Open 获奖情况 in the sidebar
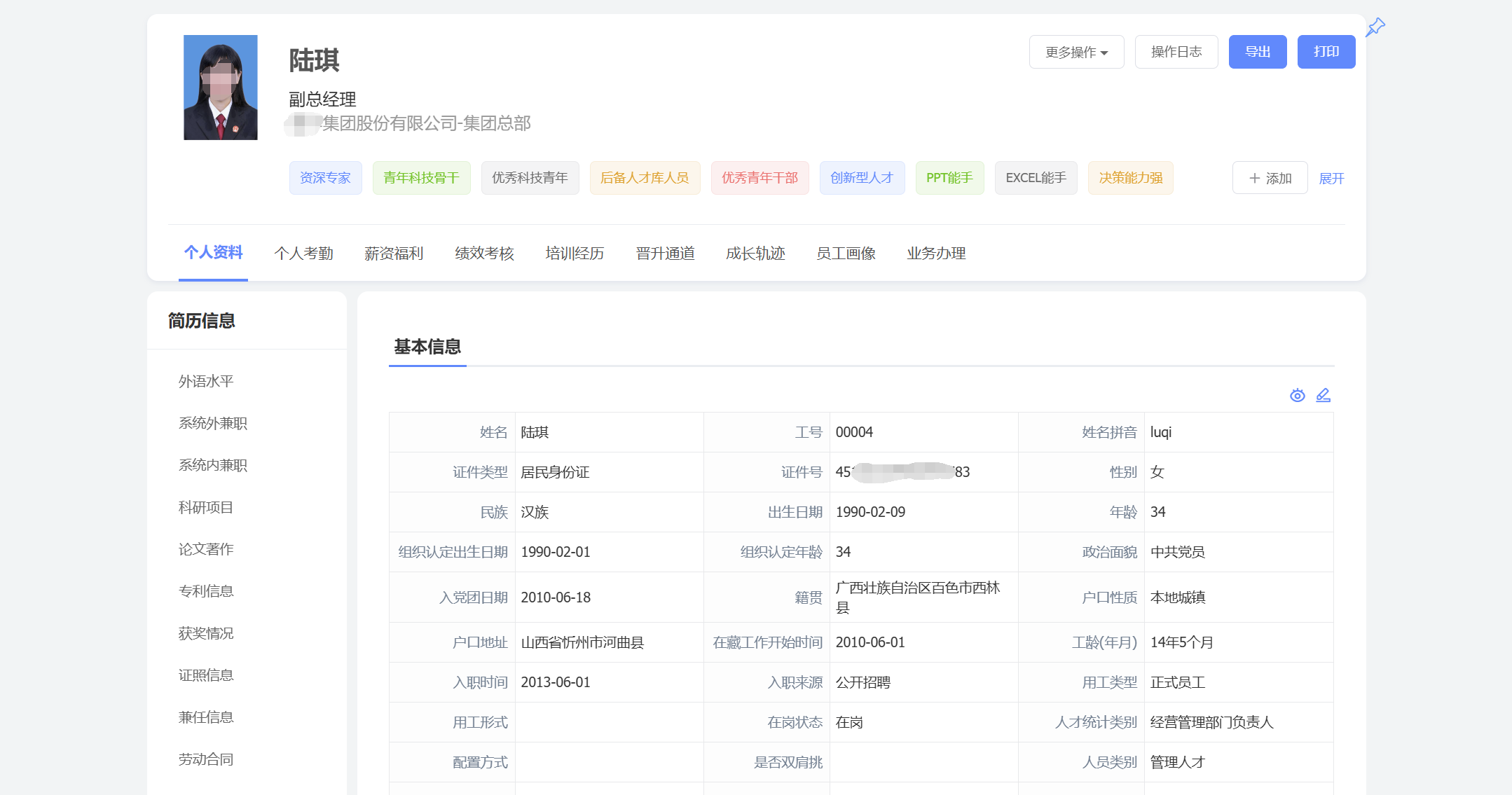The height and width of the screenshot is (795, 1512). [x=206, y=633]
